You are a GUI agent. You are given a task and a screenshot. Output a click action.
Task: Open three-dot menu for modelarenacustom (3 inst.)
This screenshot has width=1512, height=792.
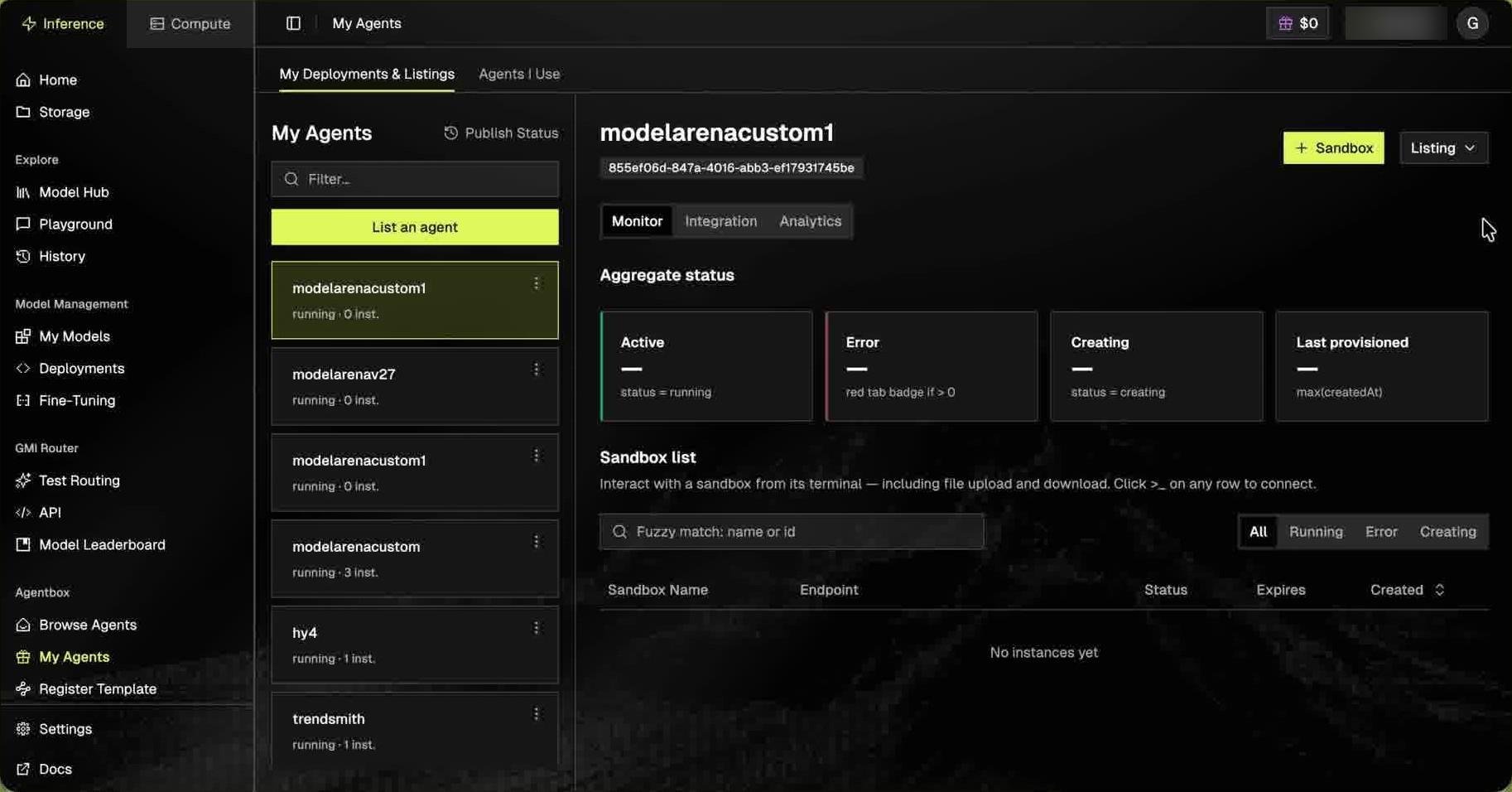click(x=537, y=542)
